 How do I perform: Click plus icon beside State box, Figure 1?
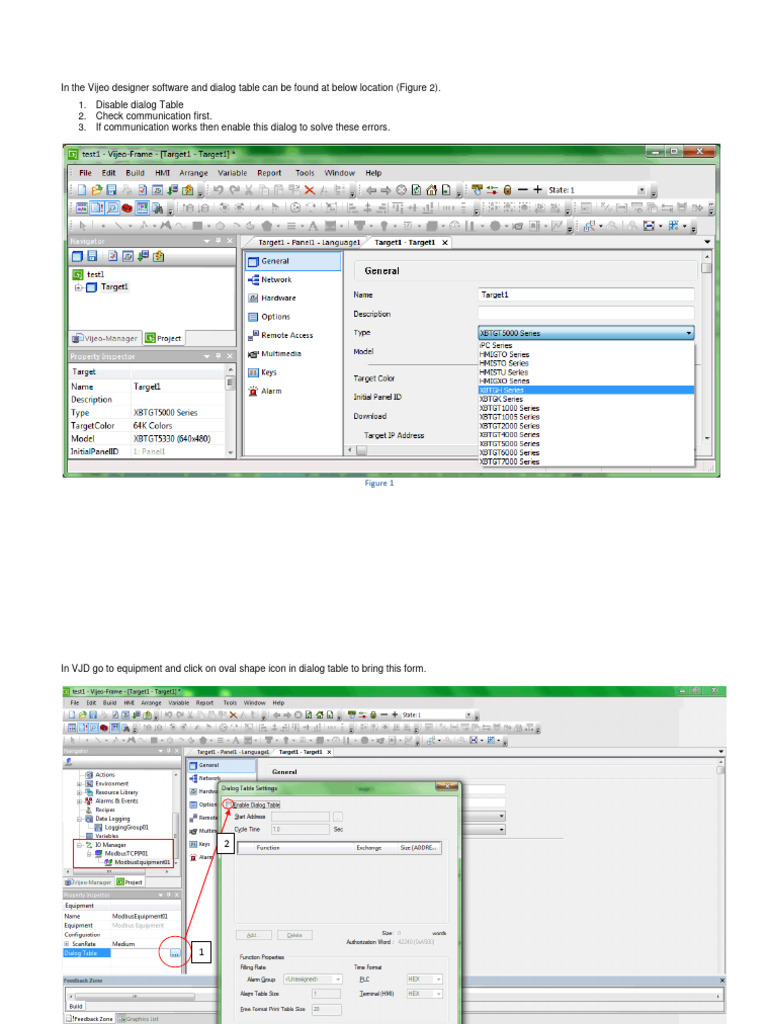[x=537, y=190]
